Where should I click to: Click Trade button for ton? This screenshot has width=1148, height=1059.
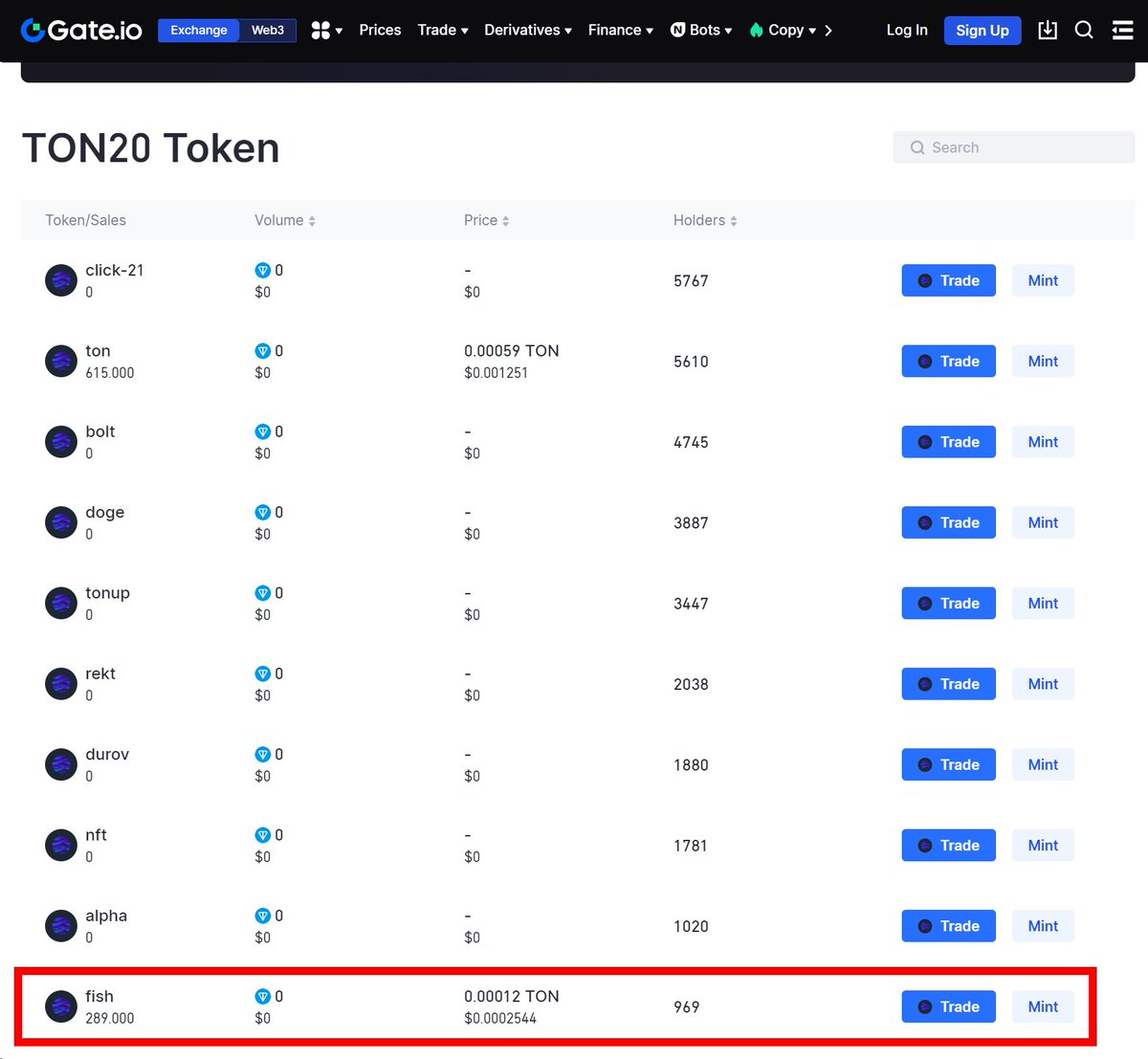click(949, 362)
